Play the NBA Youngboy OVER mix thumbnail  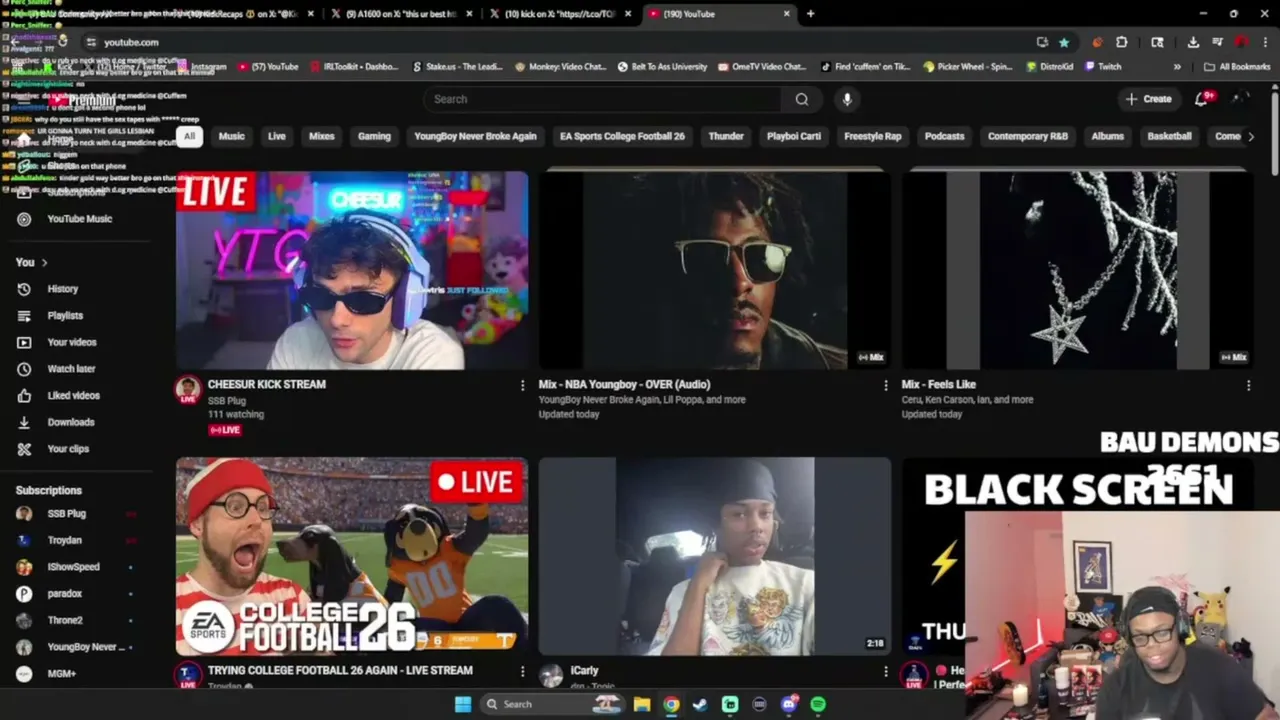(x=715, y=270)
